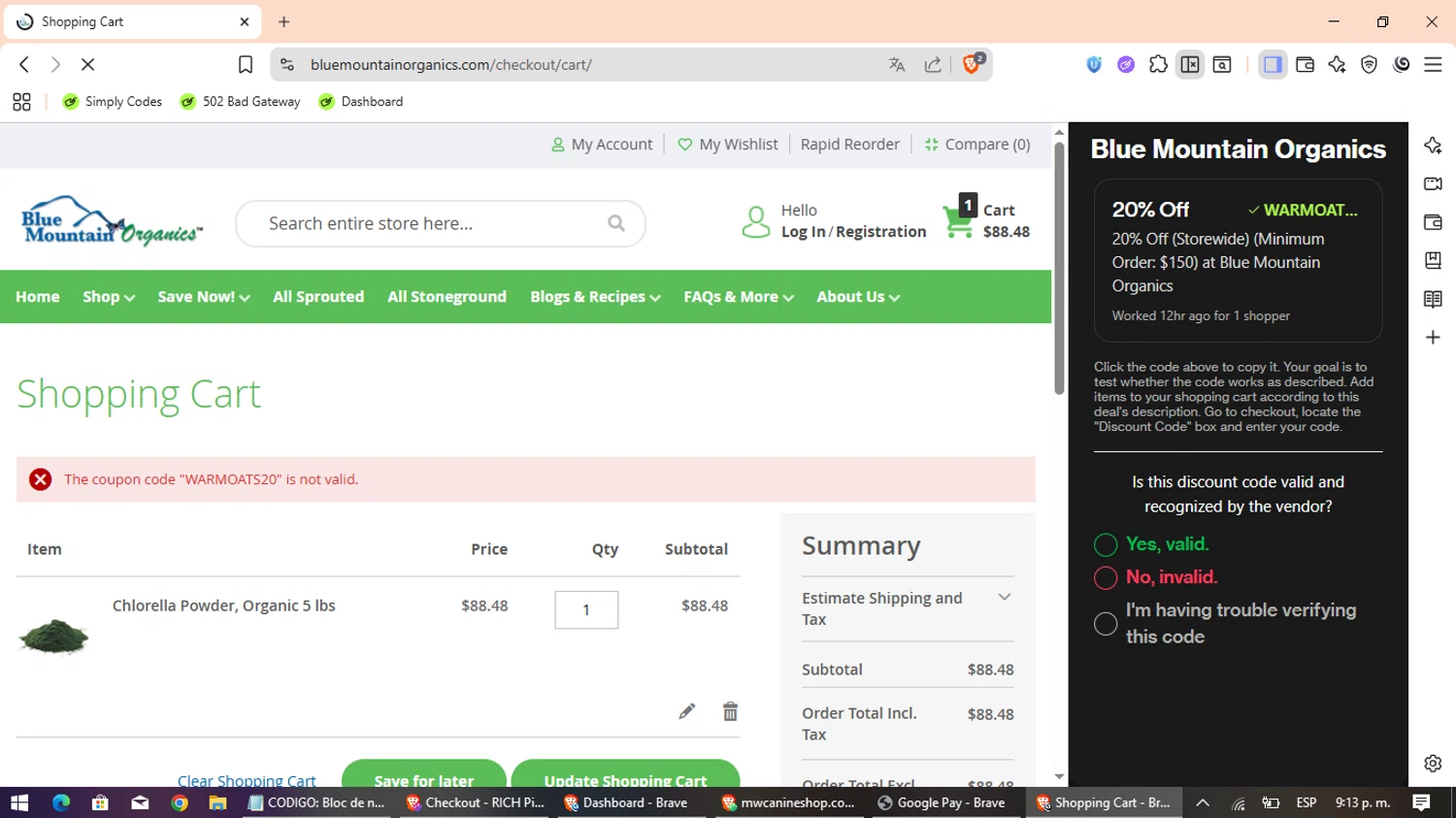Click the search magnifier icon

coord(616,223)
